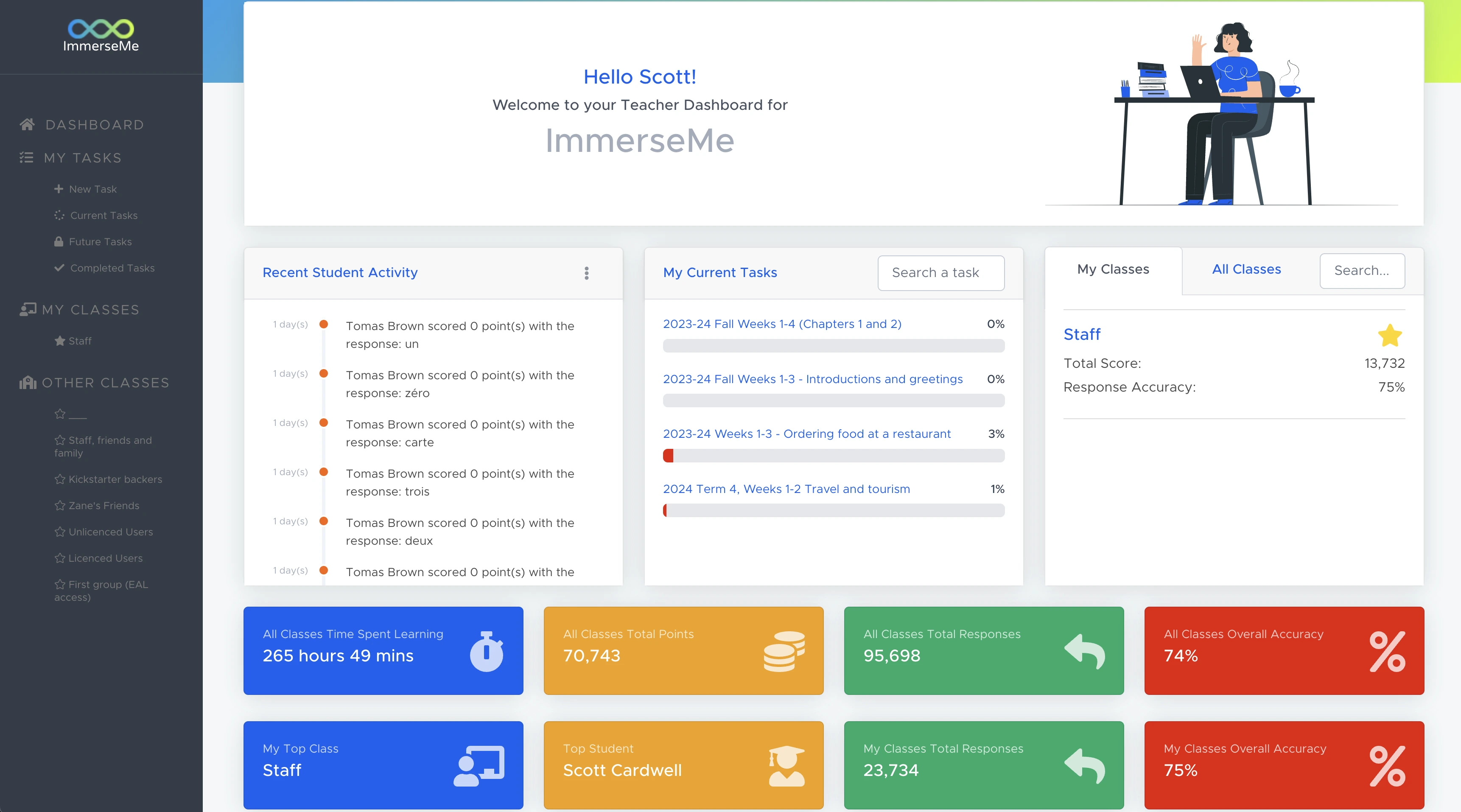Image resolution: width=1461 pixels, height=812 pixels.
Task: Click the My Classes teacher icon
Action: (x=28, y=309)
